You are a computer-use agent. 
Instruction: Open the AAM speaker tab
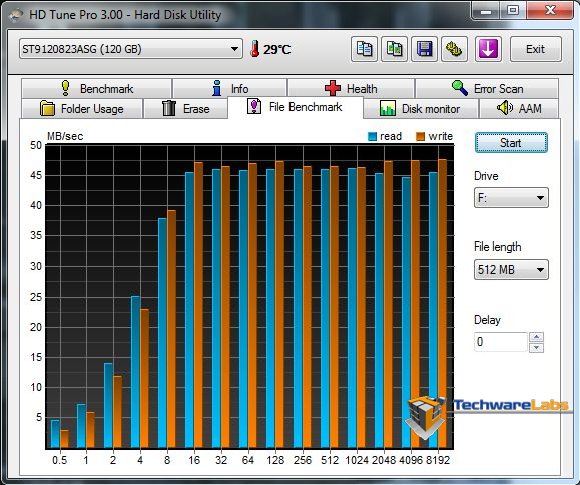(520, 109)
